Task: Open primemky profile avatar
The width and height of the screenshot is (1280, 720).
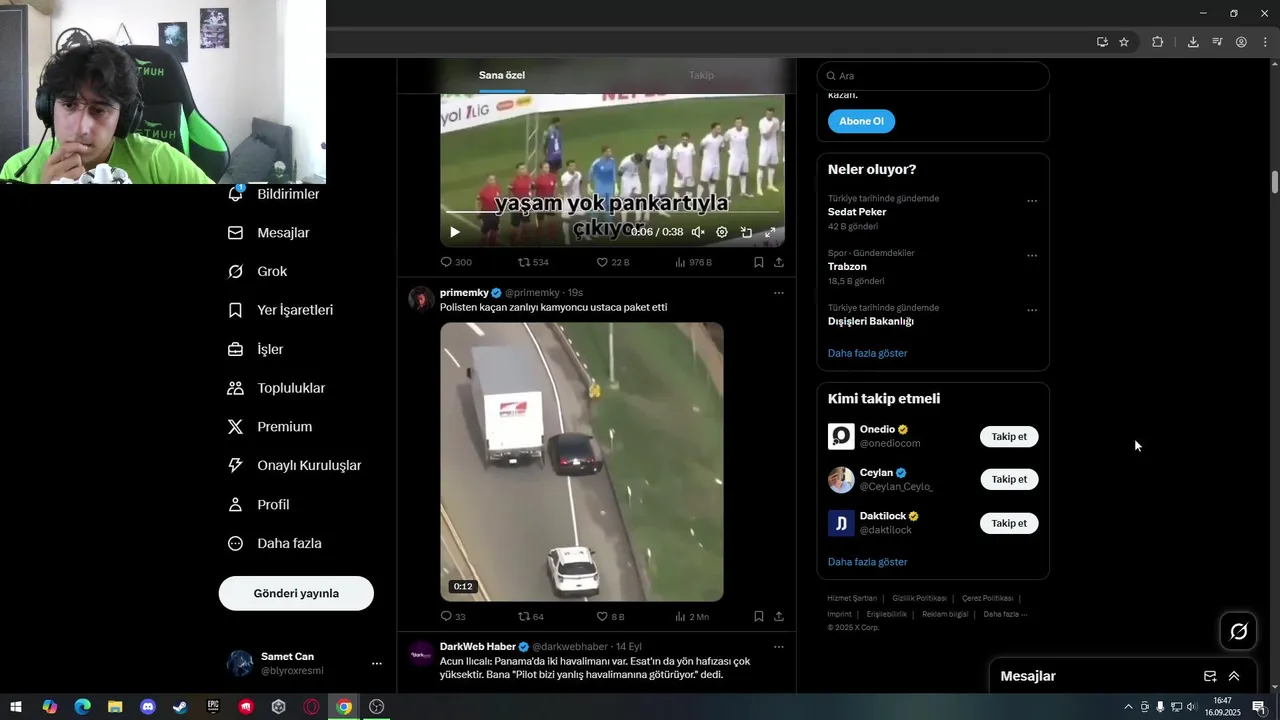Action: (422, 299)
